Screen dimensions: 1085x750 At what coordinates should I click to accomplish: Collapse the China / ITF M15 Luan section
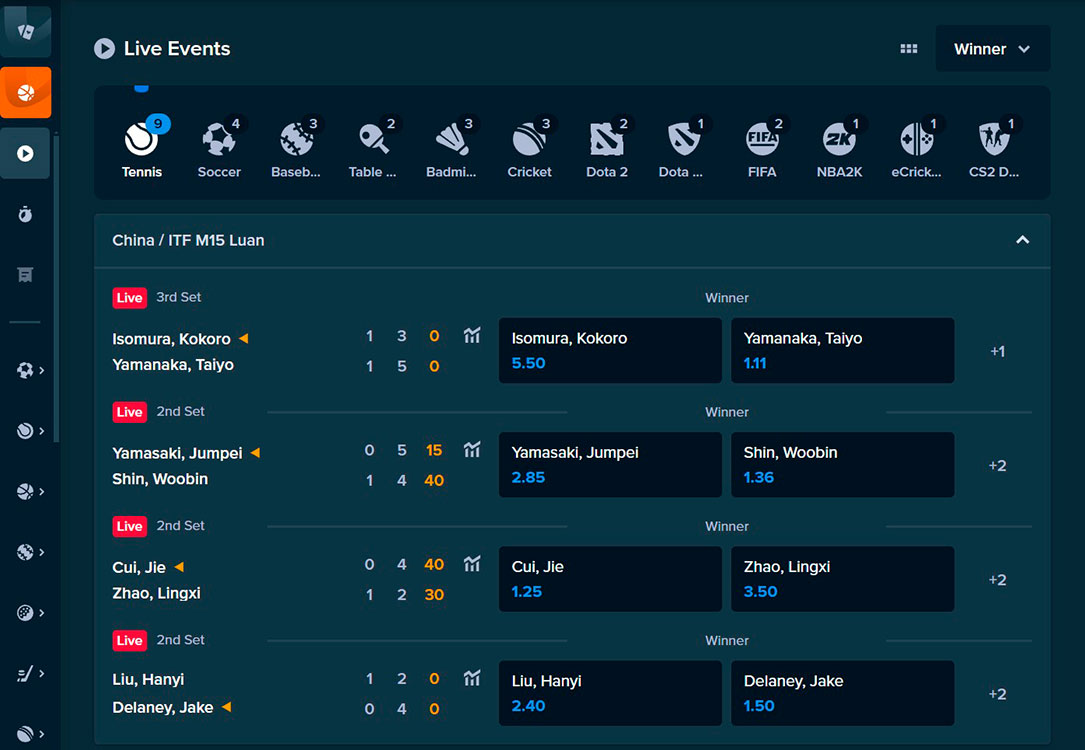click(x=1022, y=240)
